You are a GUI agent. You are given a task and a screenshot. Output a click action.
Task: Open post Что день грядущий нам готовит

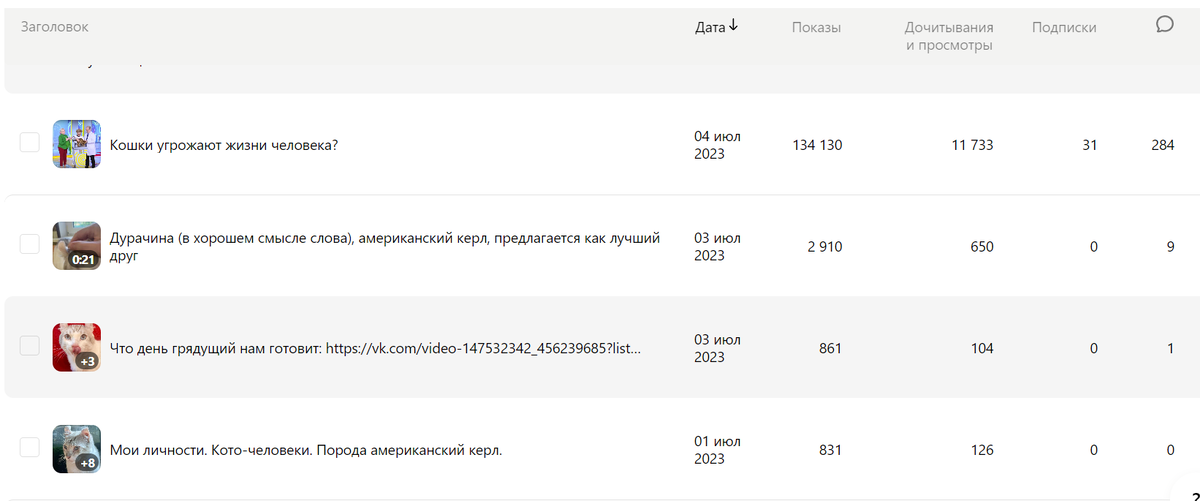click(x=375, y=349)
